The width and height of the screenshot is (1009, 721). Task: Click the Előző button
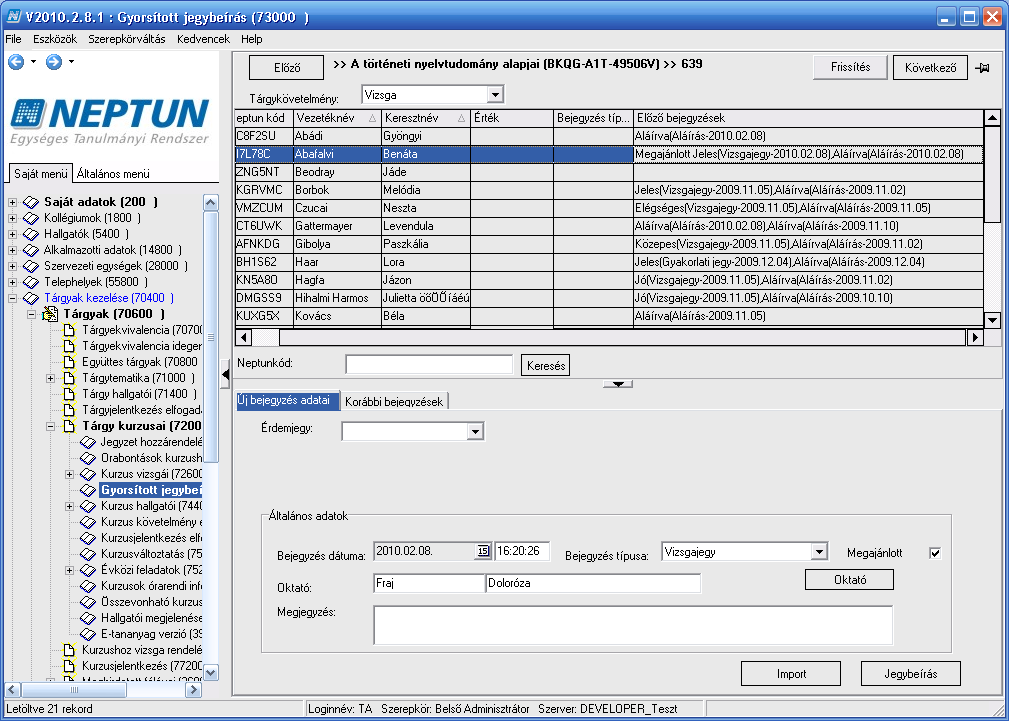click(286, 68)
